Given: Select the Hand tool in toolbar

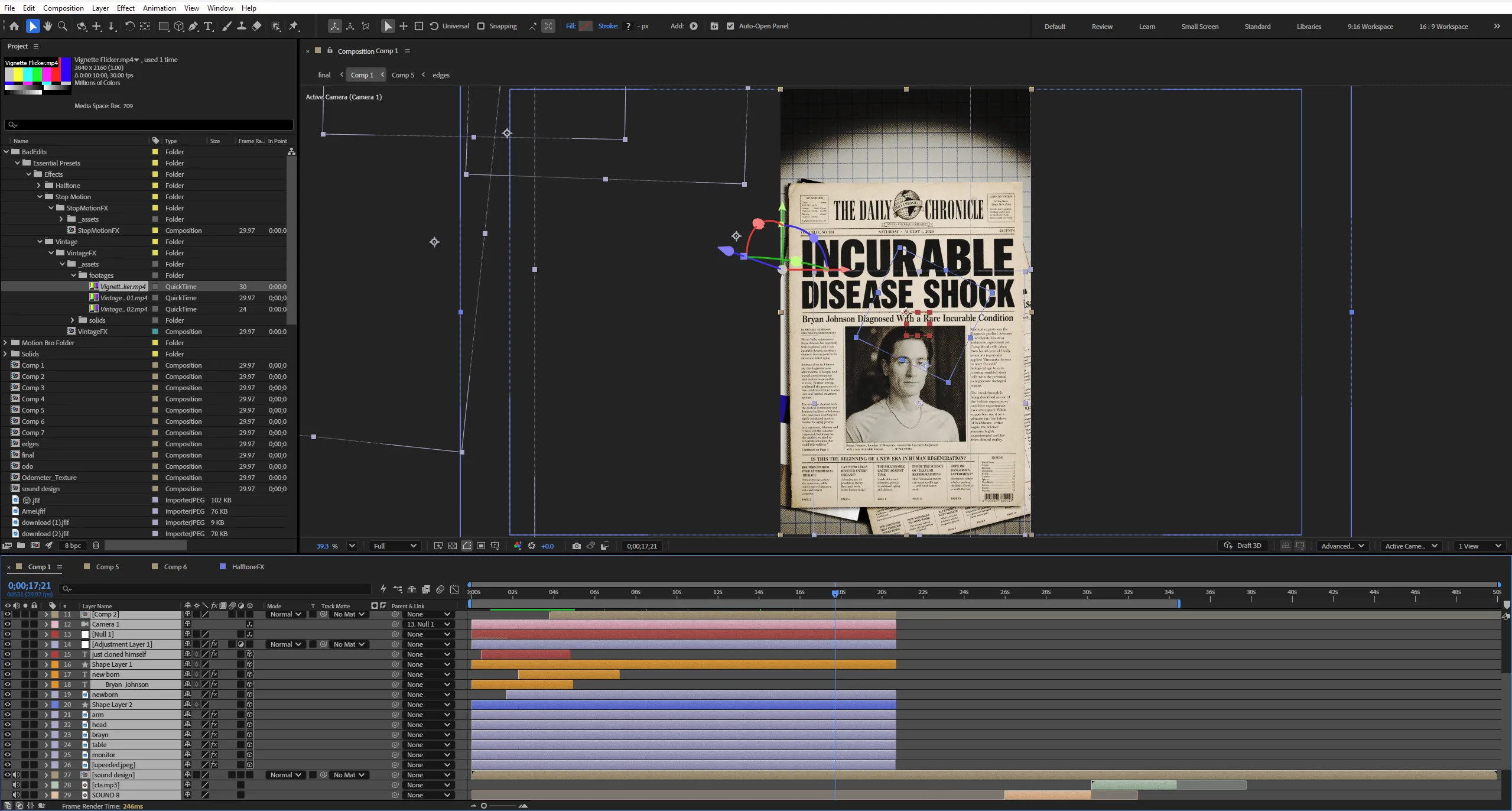Looking at the screenshot, I should tap(48, 26).
